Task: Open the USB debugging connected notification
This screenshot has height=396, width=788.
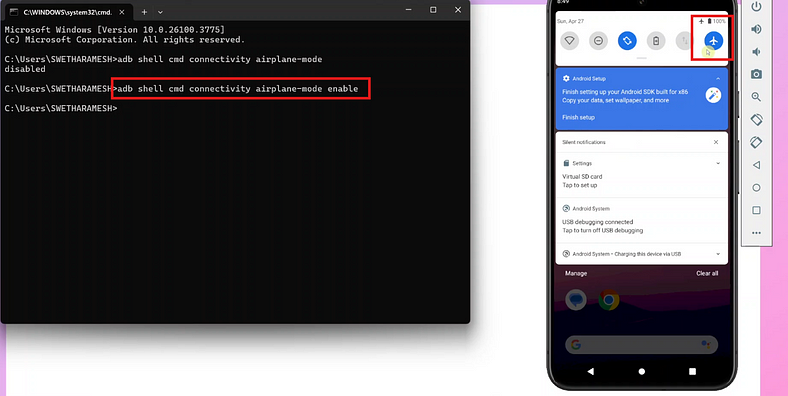Action: [x=642, y=221]
